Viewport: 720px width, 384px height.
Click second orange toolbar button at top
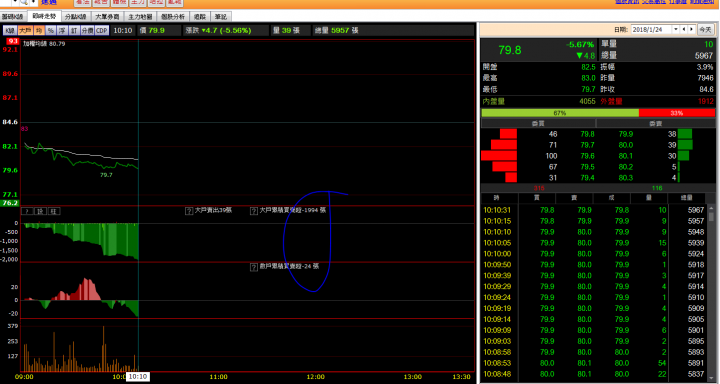pos(101,3)
